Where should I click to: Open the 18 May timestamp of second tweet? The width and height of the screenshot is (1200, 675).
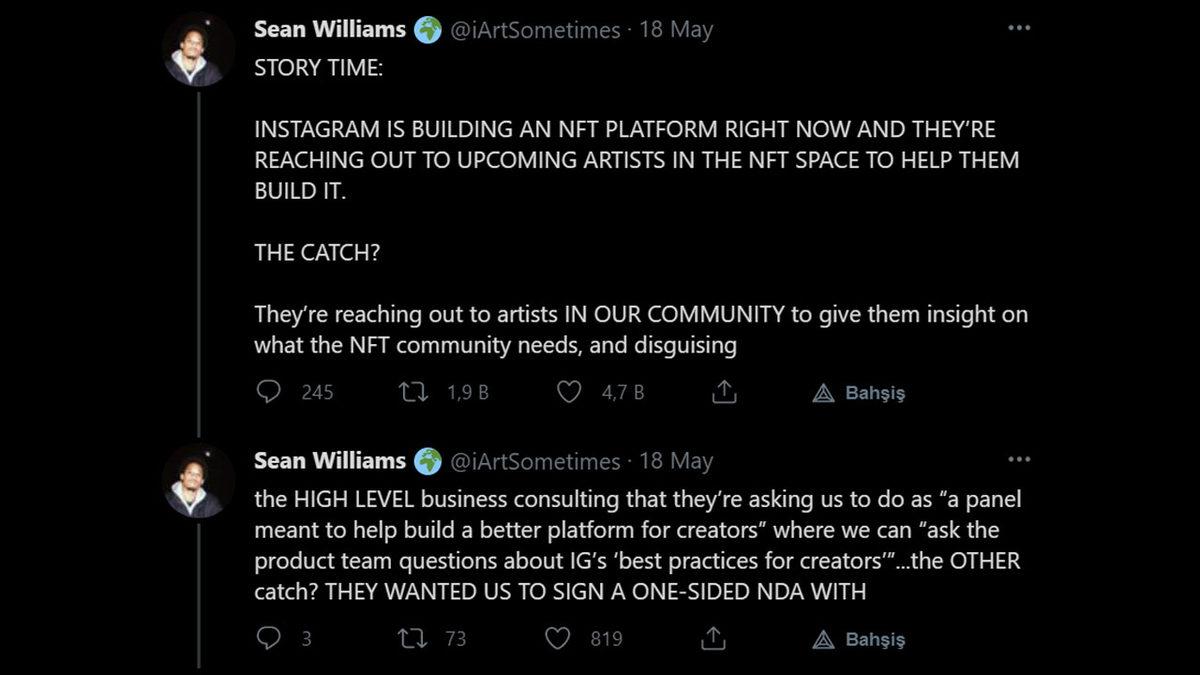point(676,461)
